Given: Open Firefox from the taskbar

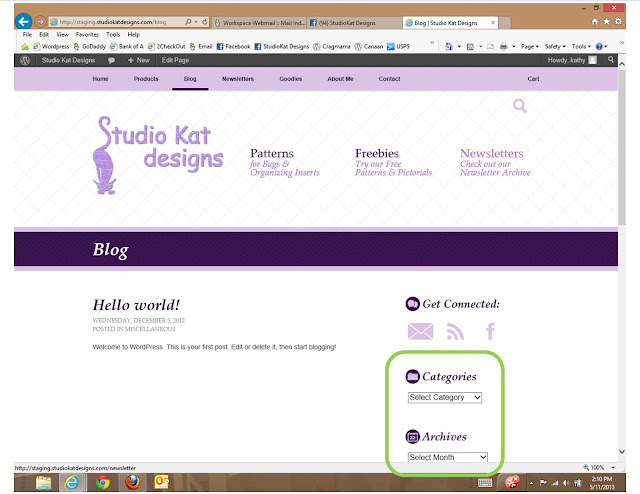Looking at the screenshot, I should pyautogui.click(x=132, y=483).
